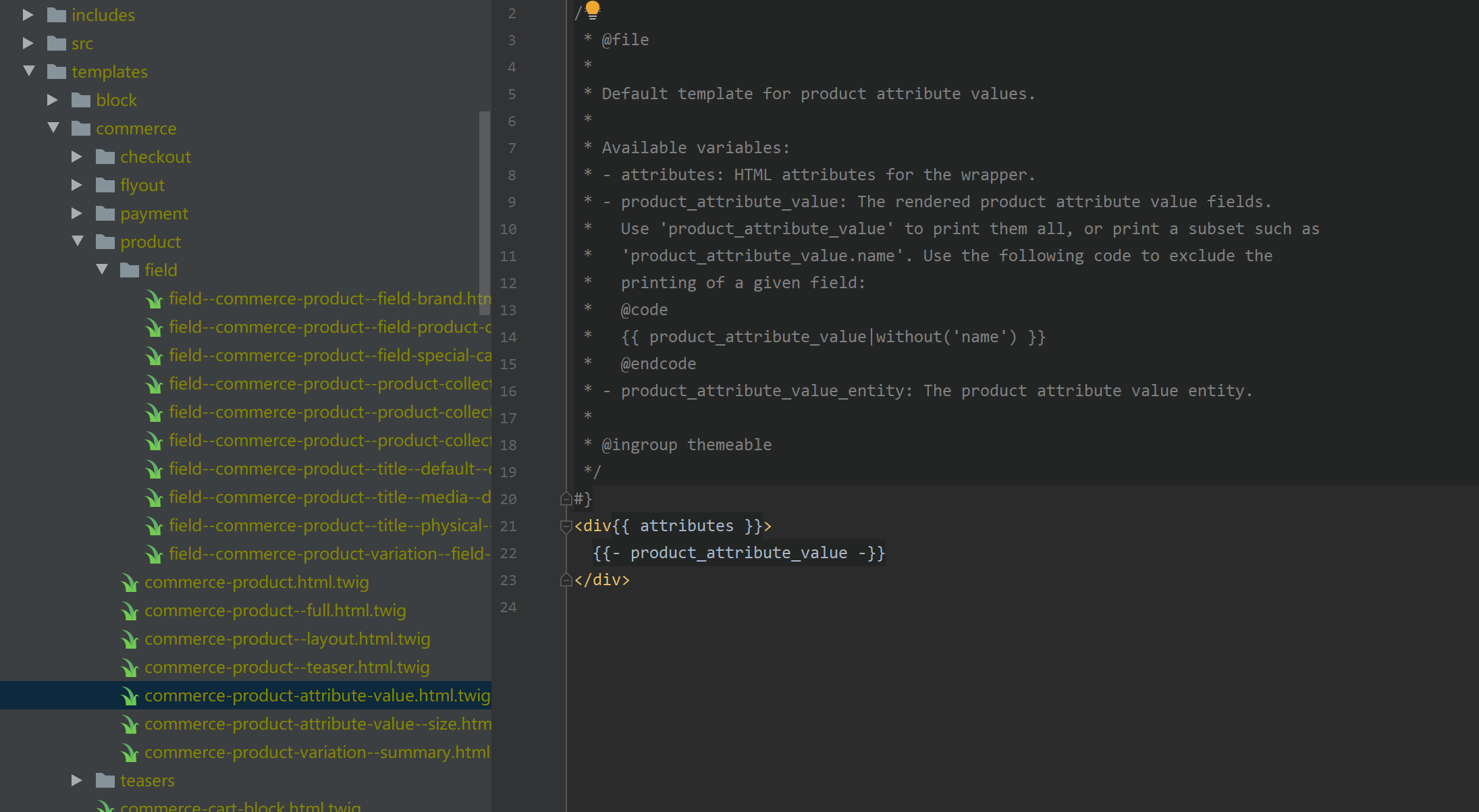Click twig icon of commerce-product--teaser.html.twig
The width and height of the screenshot is (1479, 812).
tap(130, 668)
